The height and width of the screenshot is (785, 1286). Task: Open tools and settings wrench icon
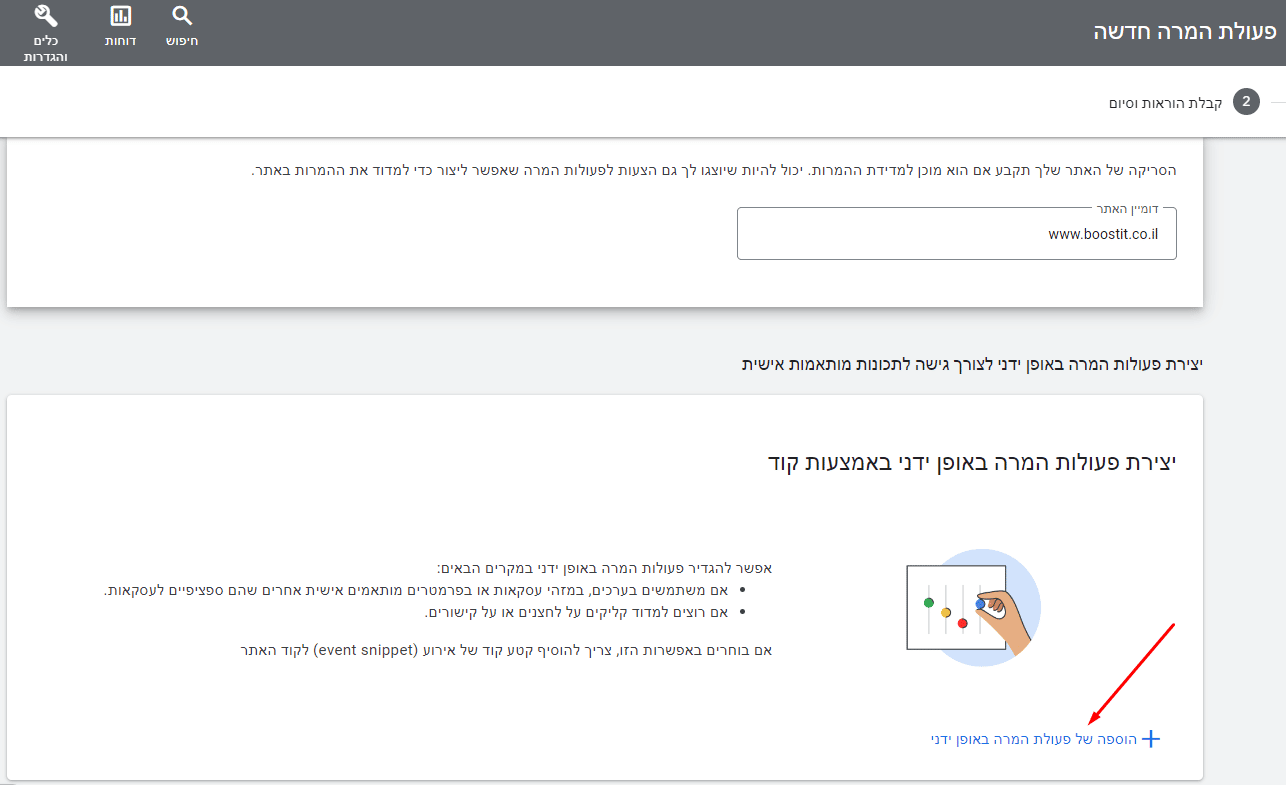tap(46, 16)
